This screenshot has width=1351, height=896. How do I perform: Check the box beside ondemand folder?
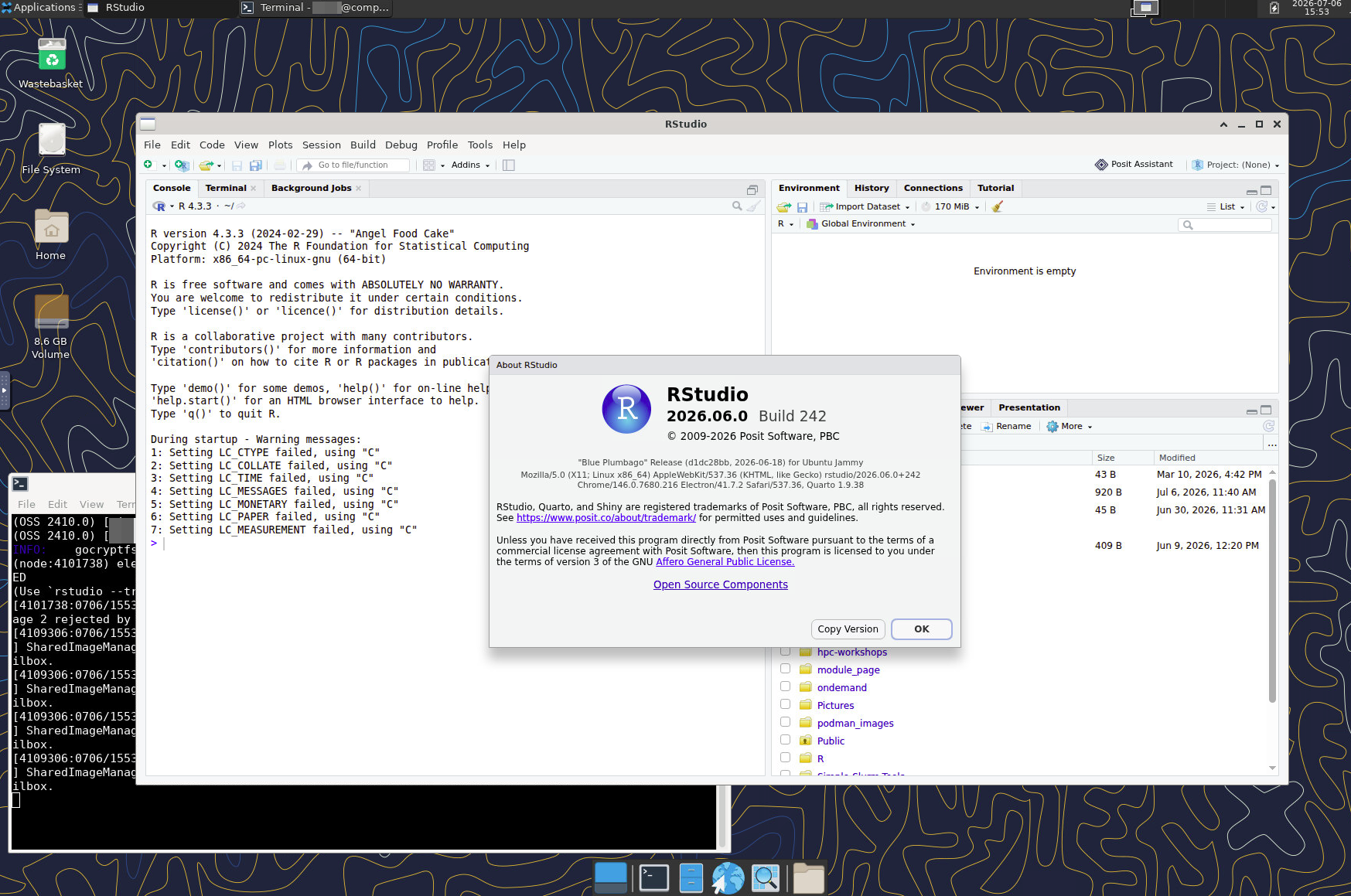[785, 686]
